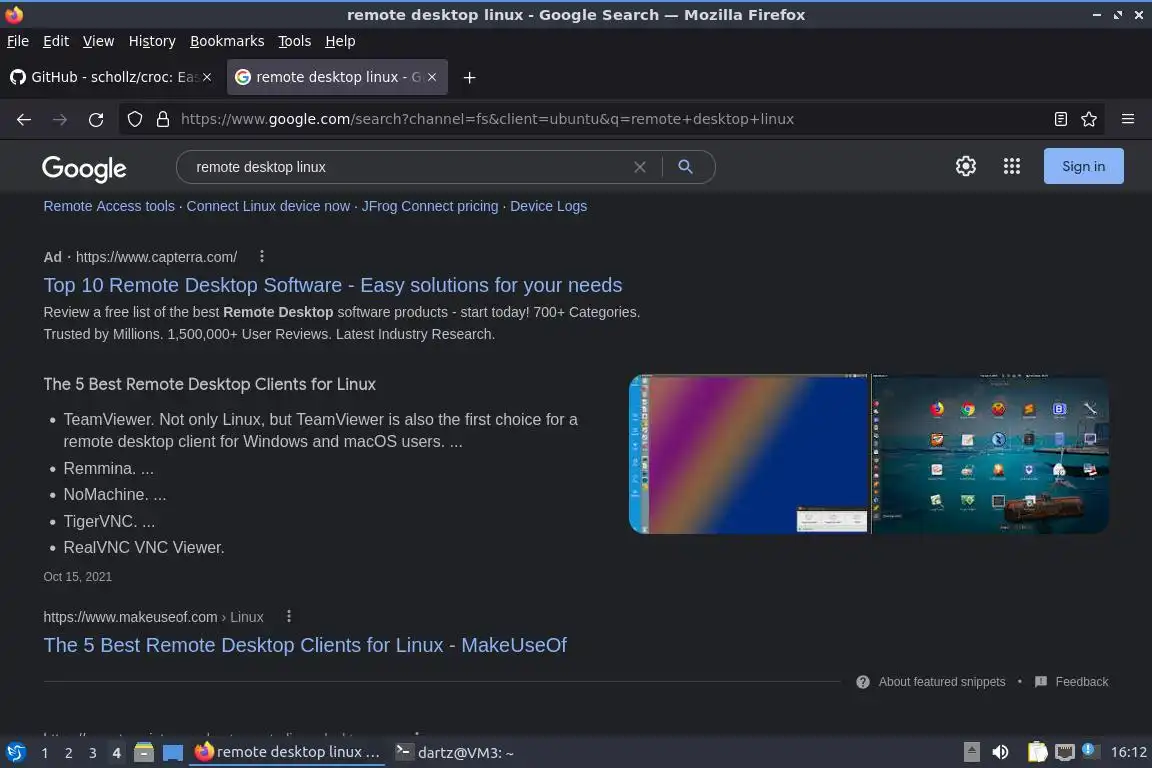The image size is (1152, 768).
Task: Click the Sign in button
Action: click(1083, 166)
